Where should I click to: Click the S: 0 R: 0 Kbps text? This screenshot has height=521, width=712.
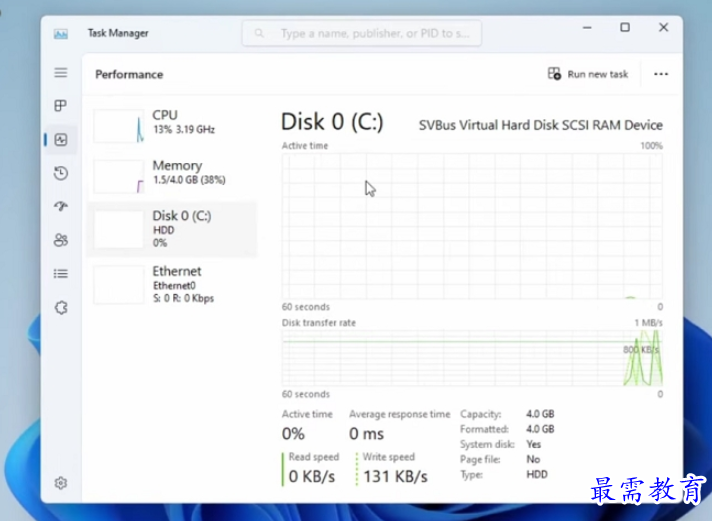tap(183, 298)
